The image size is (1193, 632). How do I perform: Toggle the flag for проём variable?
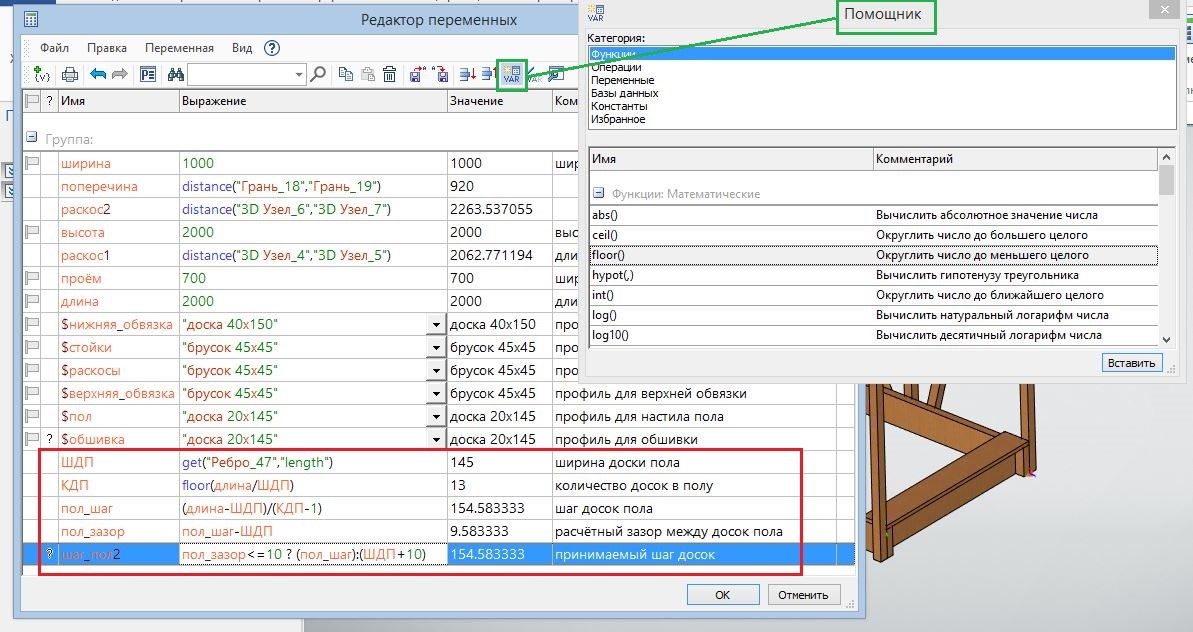point(32,278)
